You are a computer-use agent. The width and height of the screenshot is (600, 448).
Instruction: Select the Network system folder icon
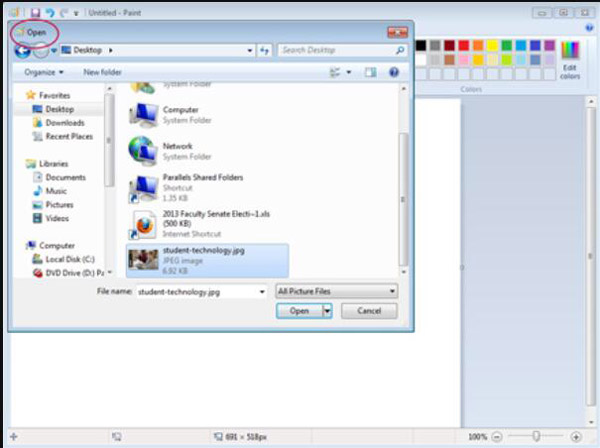point(143,151)
